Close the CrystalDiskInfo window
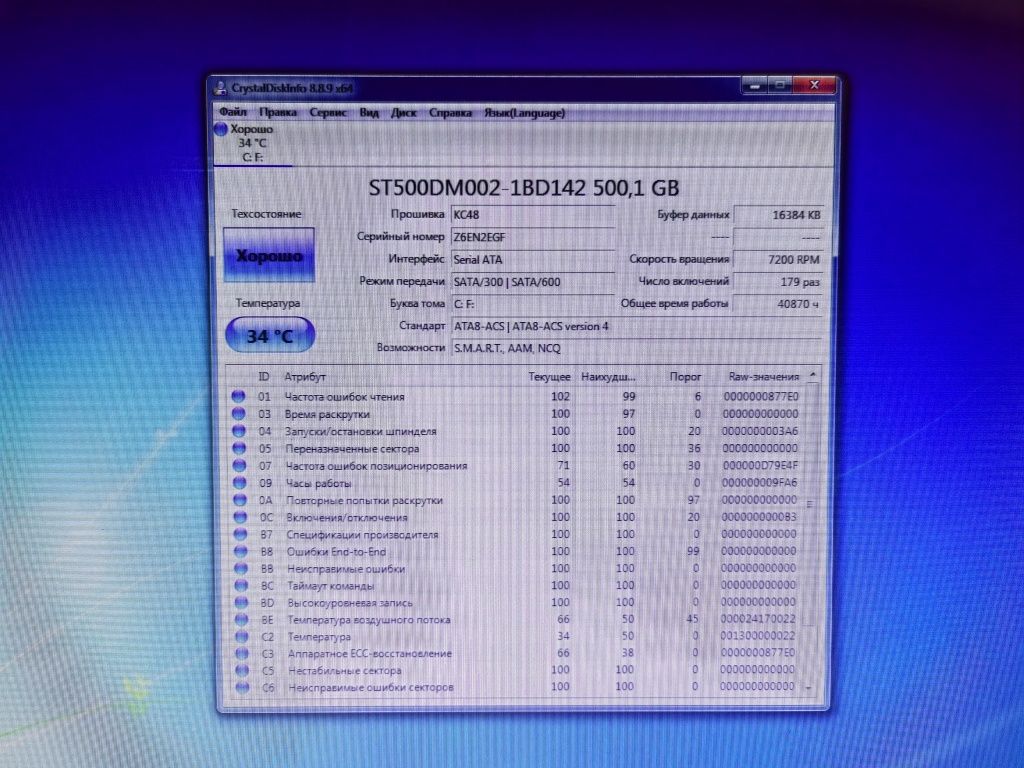This screenshot has width=1024, height=768. click(814, 85)
